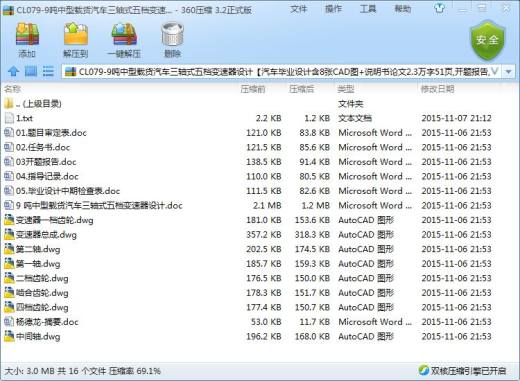Click the 删除 (Delete) trash icon
The image size is (520, 381).
click(x=172, y=34)
